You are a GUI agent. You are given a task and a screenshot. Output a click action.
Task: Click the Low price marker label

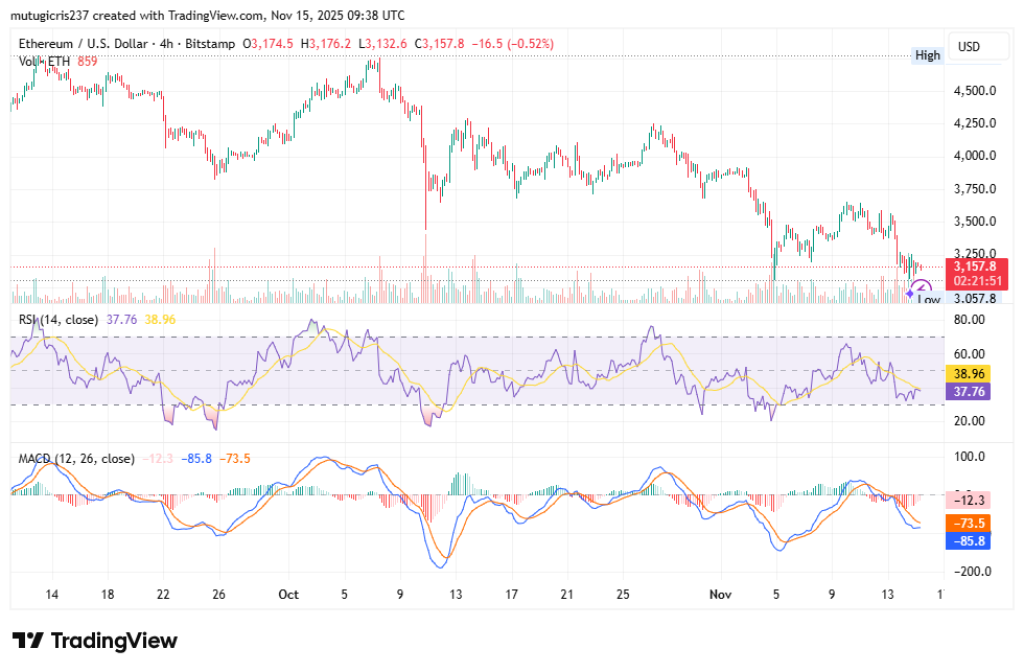pyautogui.click(x=929, y=300)
